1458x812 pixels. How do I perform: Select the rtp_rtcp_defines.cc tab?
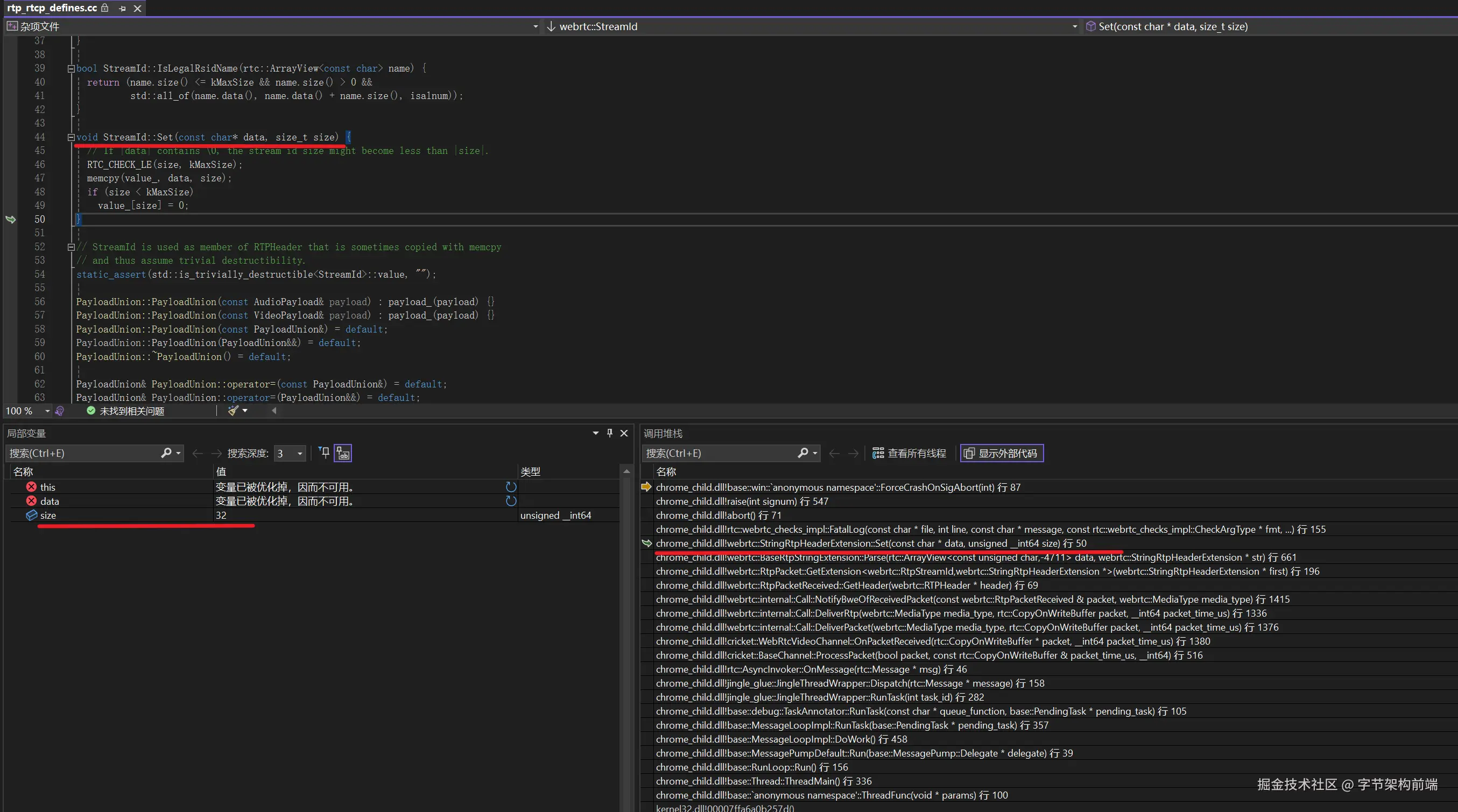[x=52, y=8]
